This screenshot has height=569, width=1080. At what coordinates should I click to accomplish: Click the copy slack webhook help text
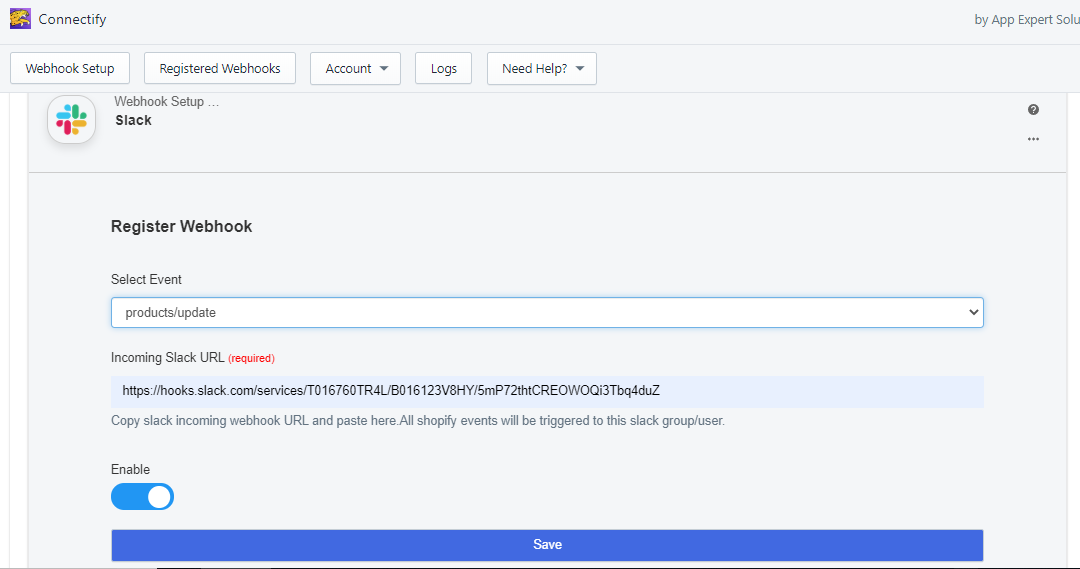418,420
